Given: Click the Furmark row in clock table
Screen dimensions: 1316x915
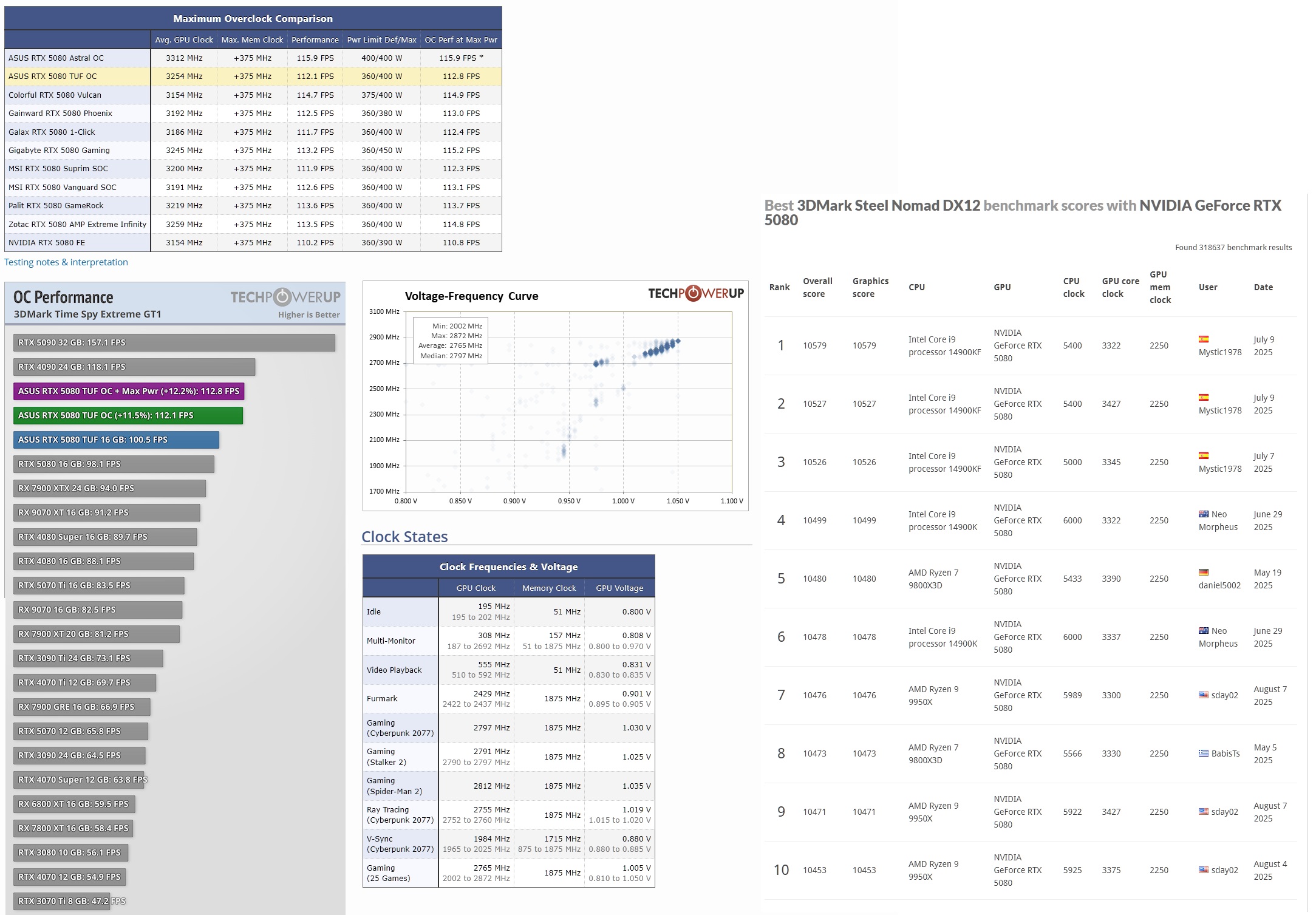Looking at the screenshot, I should pos(509,698).
